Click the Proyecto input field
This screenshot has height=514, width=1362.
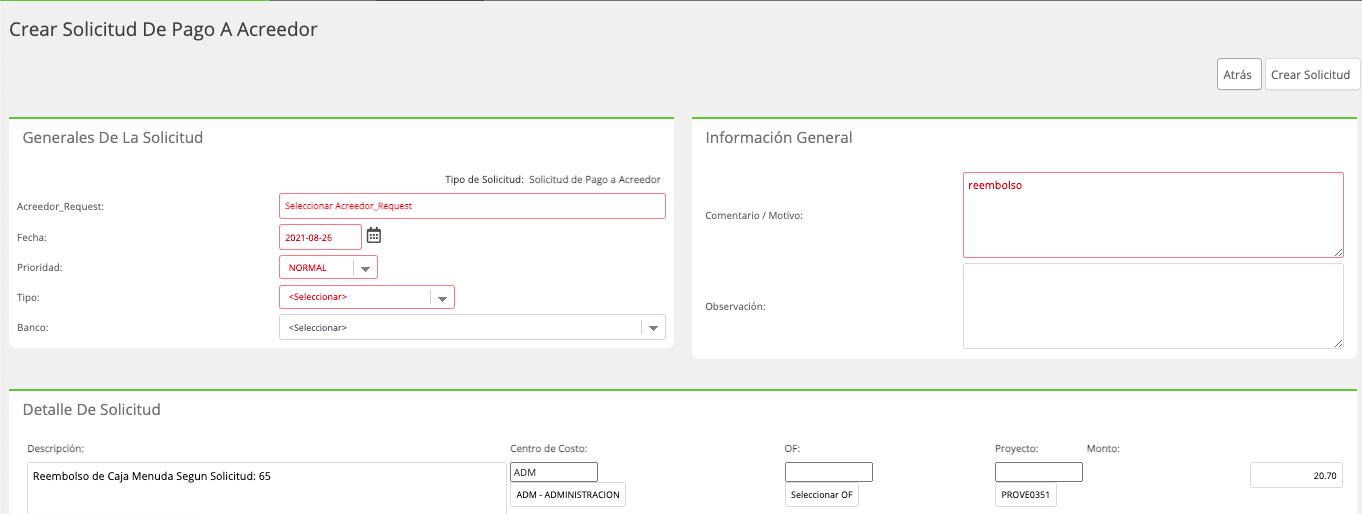point(1039,472)
